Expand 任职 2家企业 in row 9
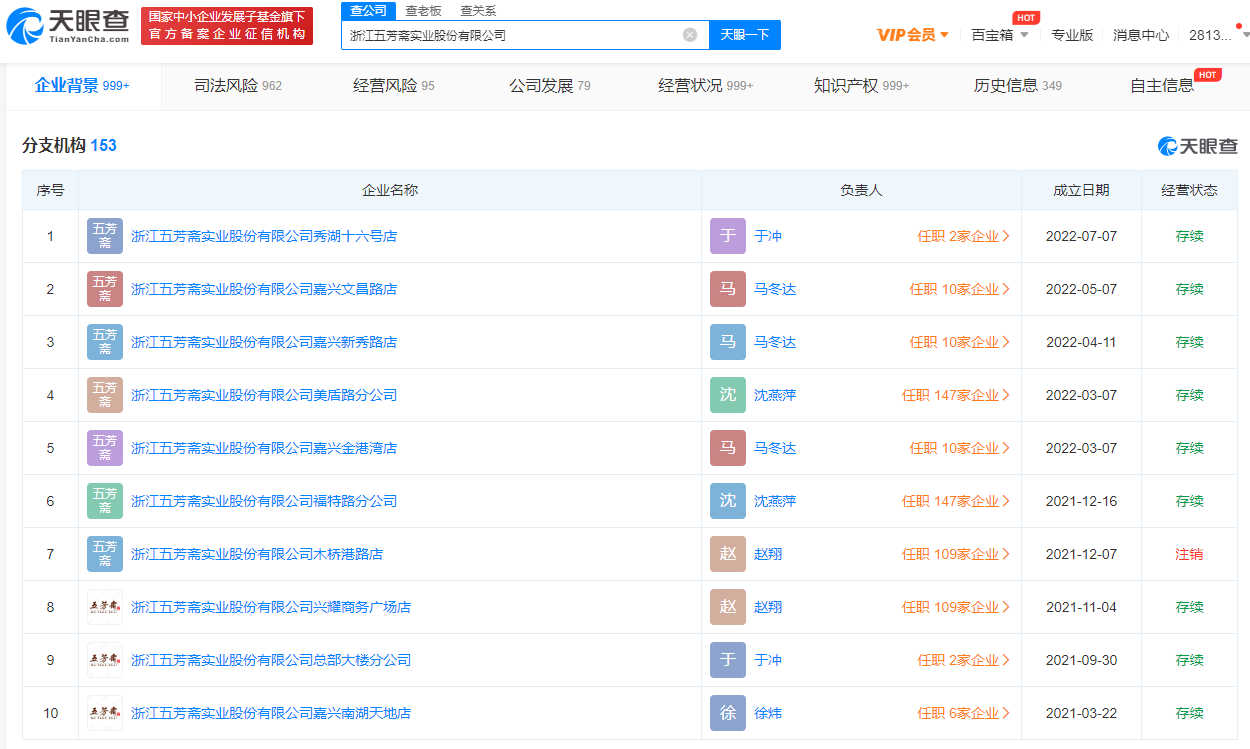Image resolution: width=1250 pixels, height=749 pixels. tap(963, 660)
